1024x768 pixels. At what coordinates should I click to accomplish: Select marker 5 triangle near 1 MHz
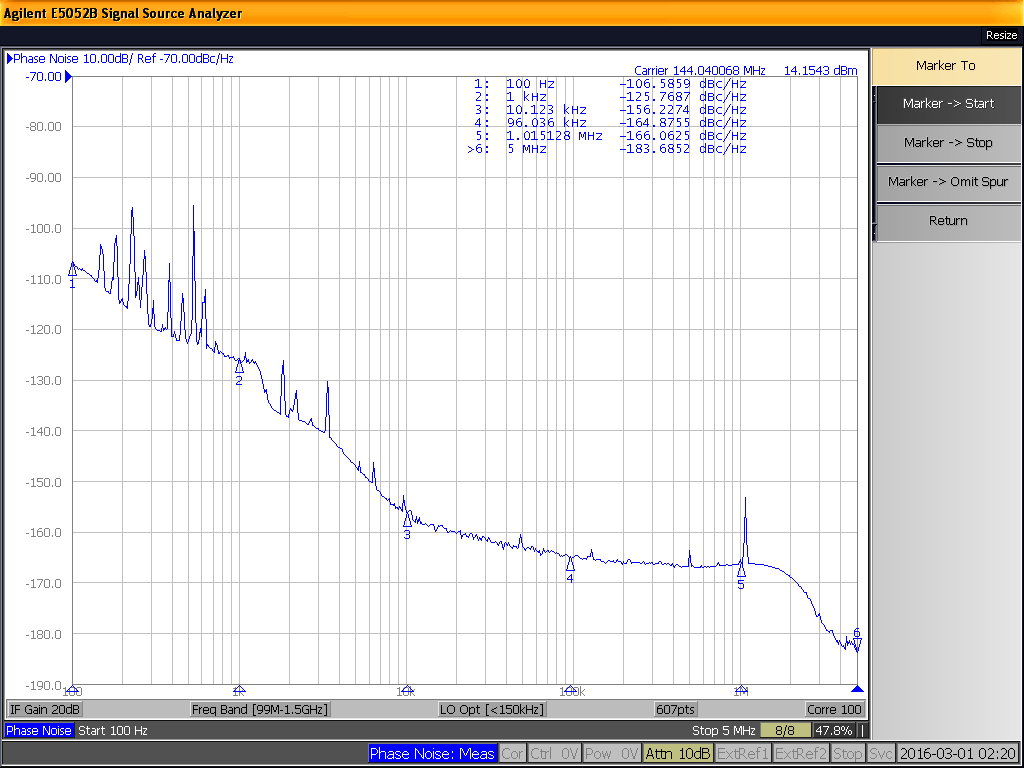[x=741, y=571]
